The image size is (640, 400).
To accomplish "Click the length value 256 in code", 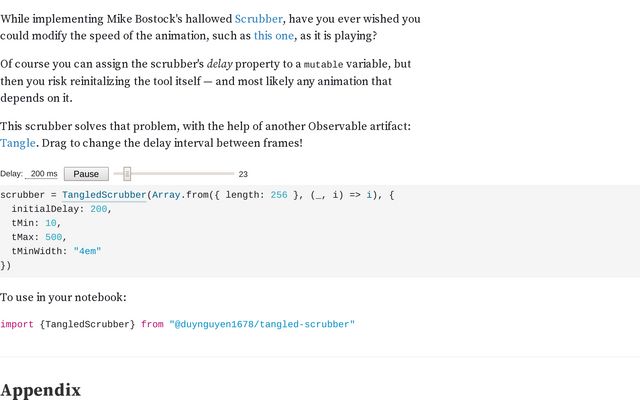I will point(279,195).
